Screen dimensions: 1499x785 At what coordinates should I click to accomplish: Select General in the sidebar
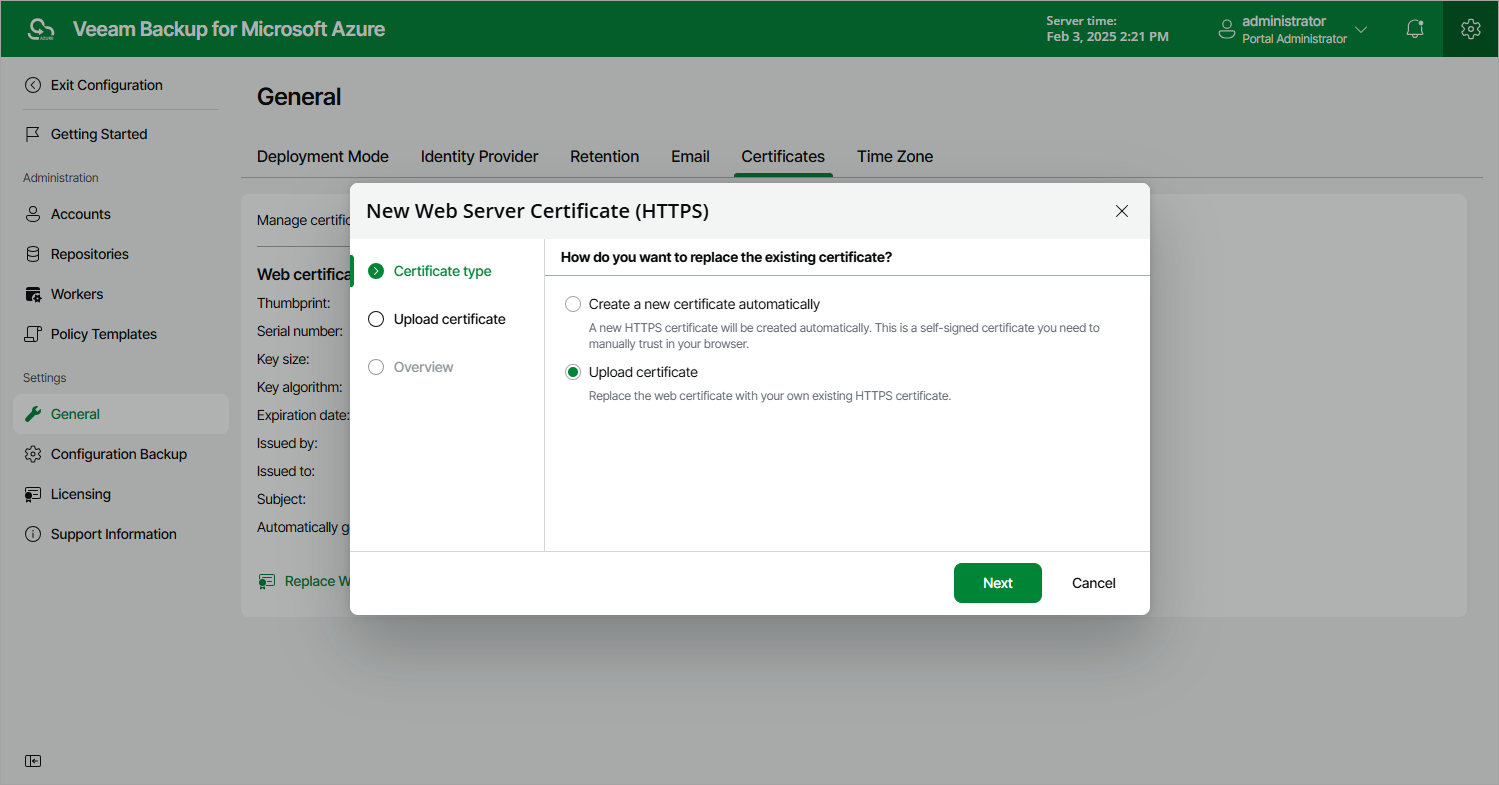pyautogui.click(x=121, y=414)
